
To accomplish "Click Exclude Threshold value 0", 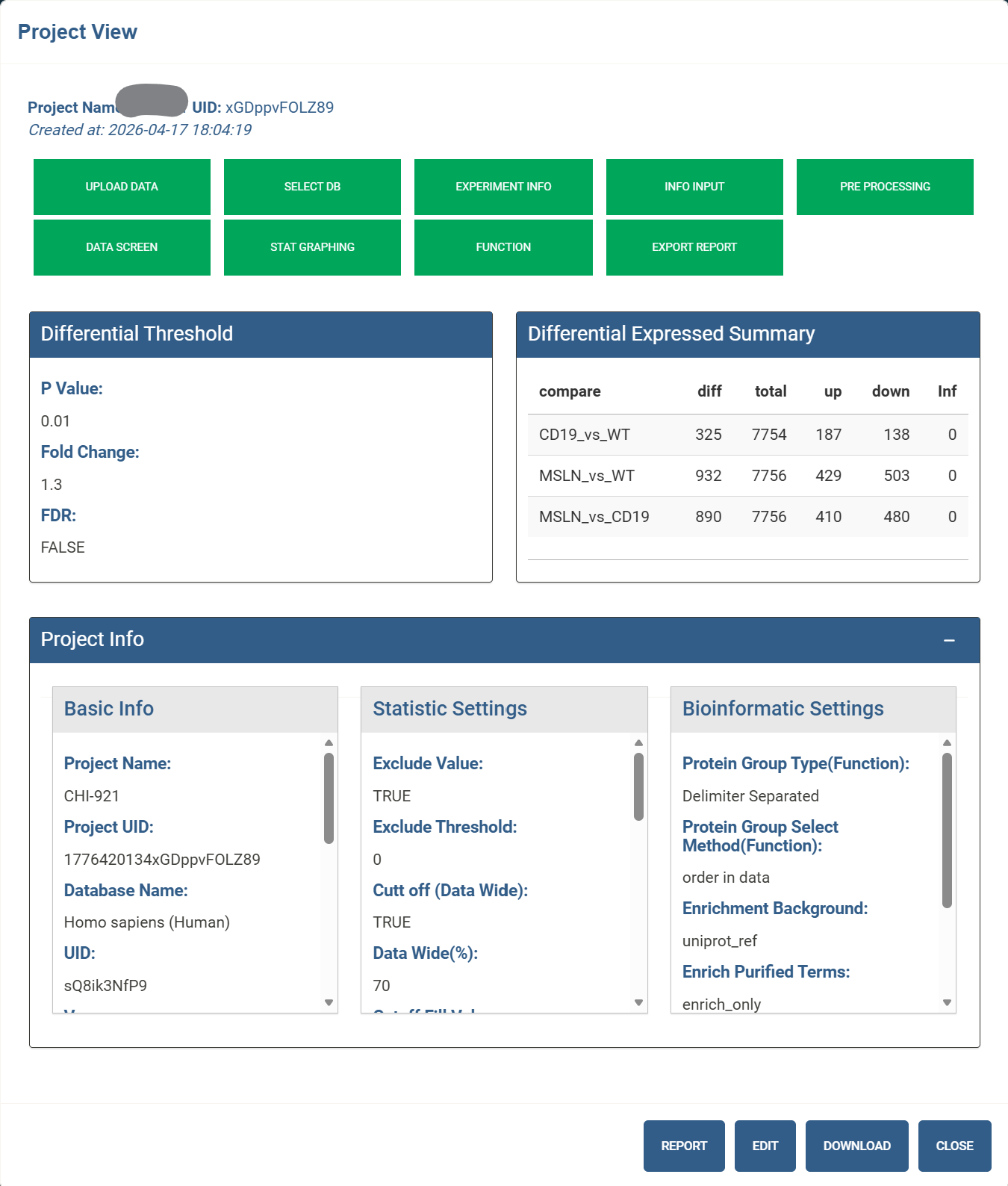I will tap(377, 860).
